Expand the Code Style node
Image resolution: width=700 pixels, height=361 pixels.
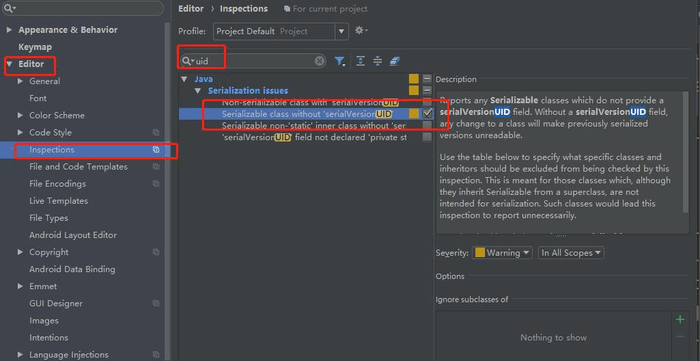point(20,133)
